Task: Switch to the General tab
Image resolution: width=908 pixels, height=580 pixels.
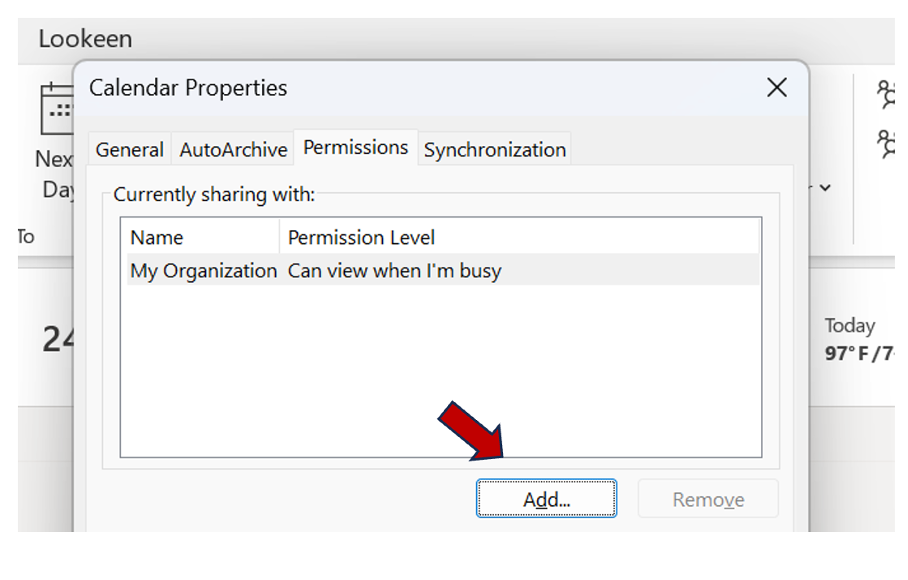Action: [129, 150]
